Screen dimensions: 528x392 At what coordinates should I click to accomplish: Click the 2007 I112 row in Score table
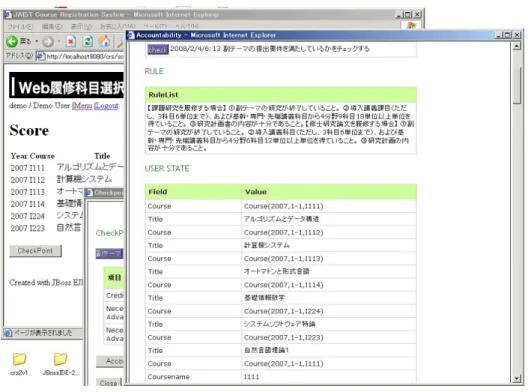coord(67,179)
